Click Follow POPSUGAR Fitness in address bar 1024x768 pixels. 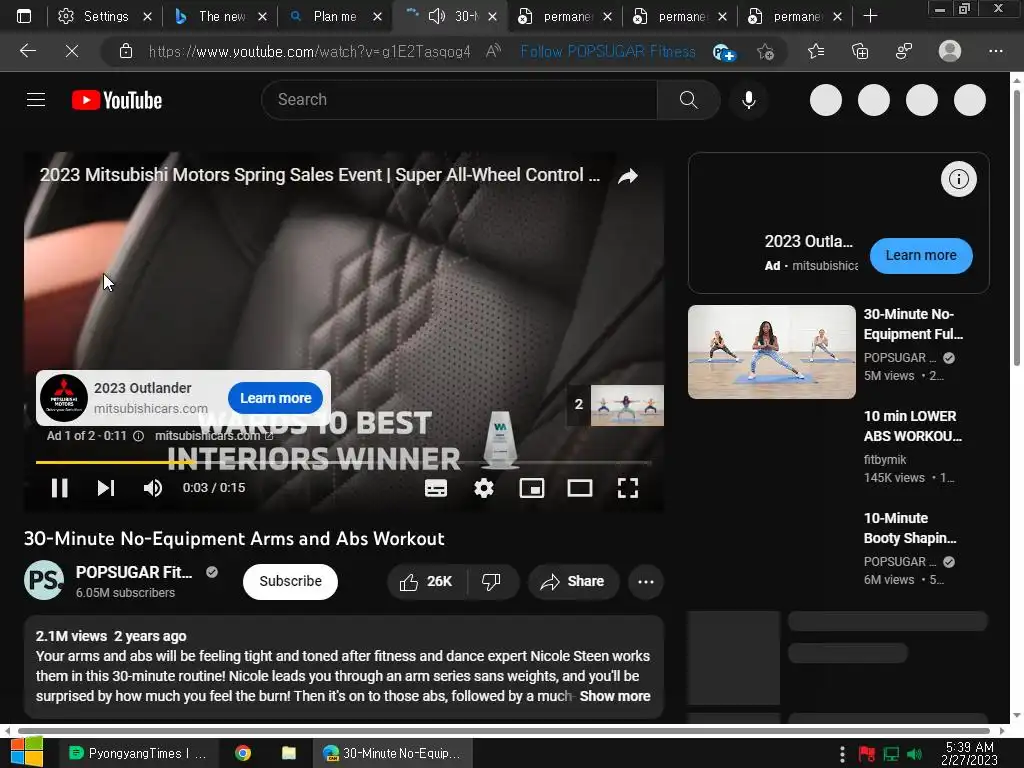coord(608,52)
